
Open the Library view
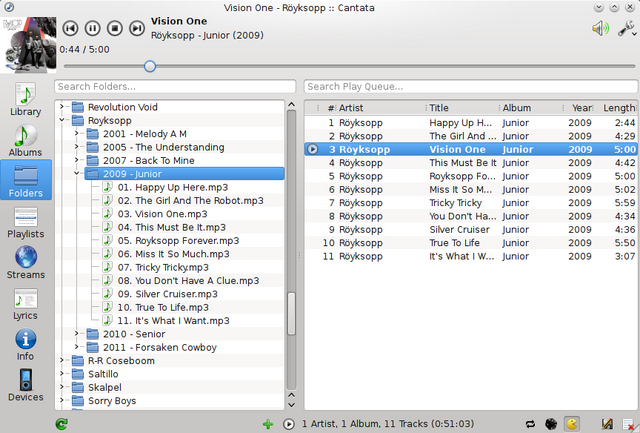click(x=26, y=99)
